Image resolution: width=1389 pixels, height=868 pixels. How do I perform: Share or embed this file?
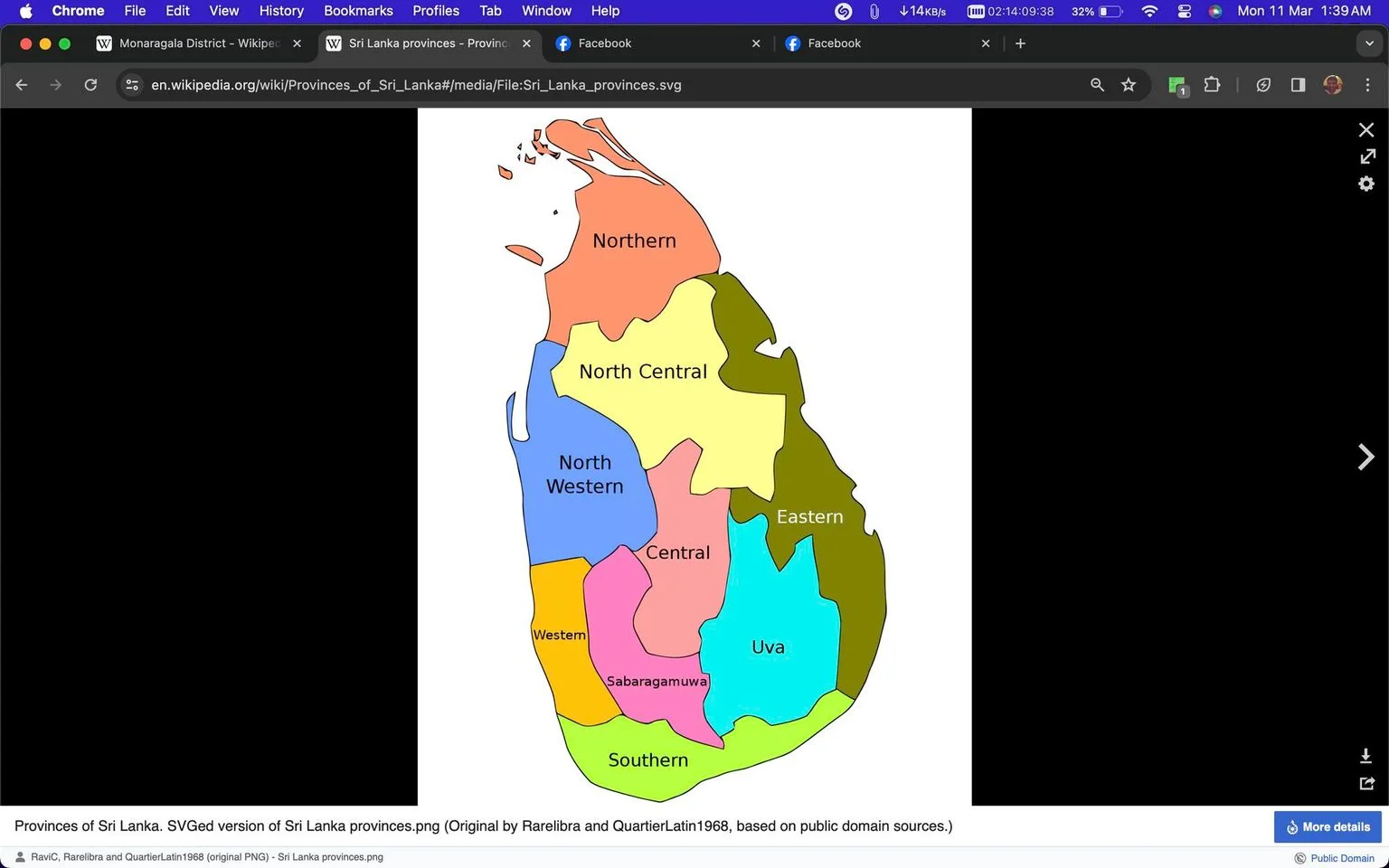pos(1367,783)
